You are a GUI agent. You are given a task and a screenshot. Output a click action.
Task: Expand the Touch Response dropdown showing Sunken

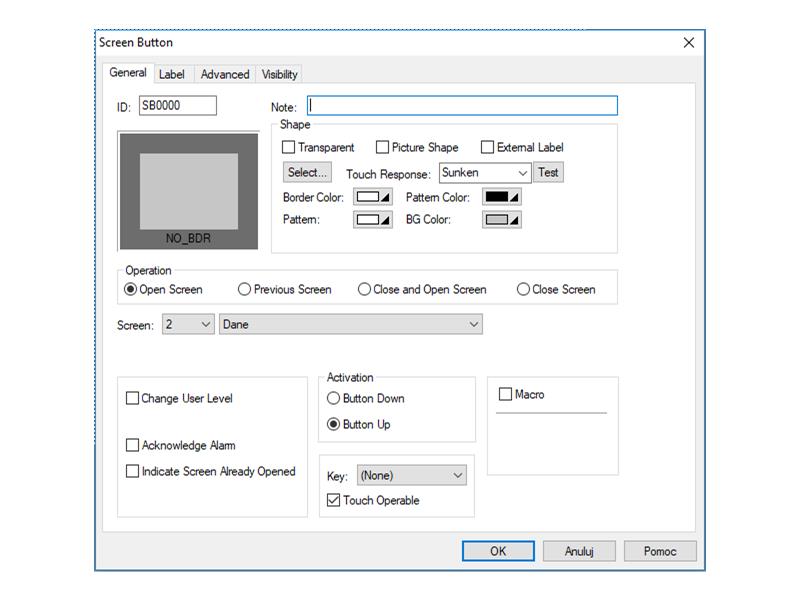(485, 172)
